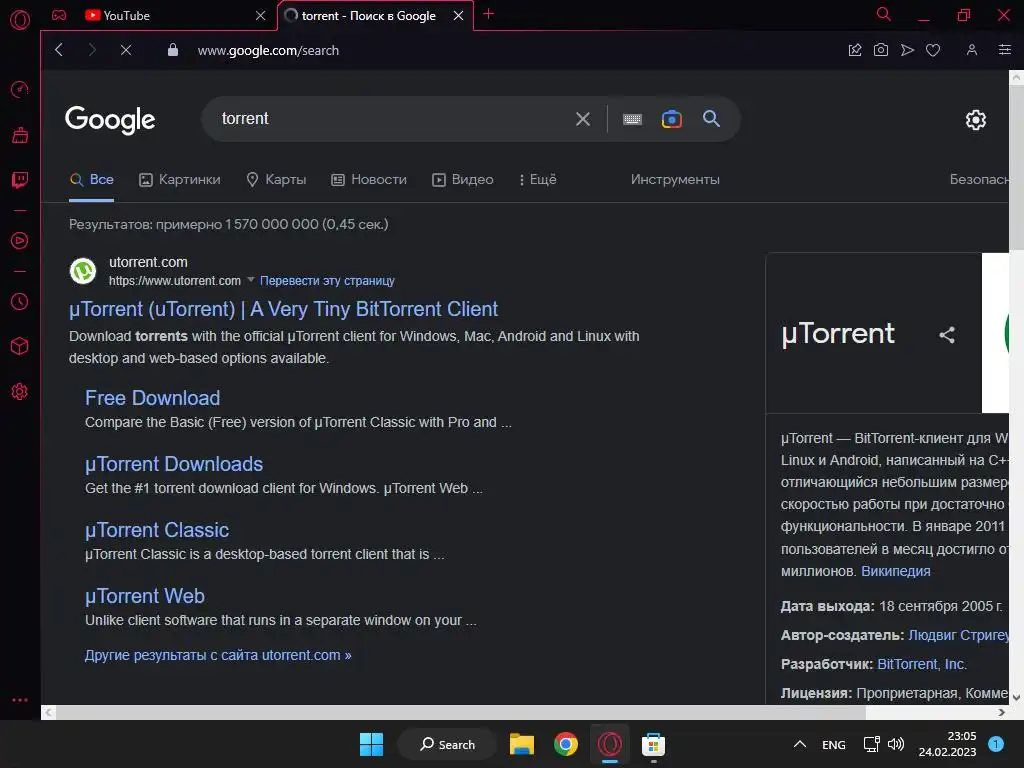The width and height of the screenshot is (1024, 768).
Task: Open the Easy Setup menu icon
Action: pyautogui.click(x=1004, y=50)
